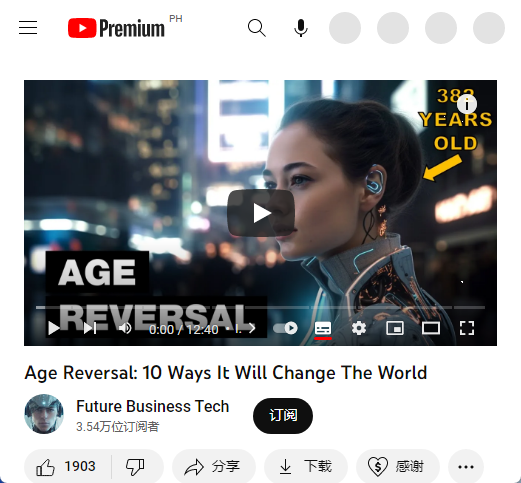Click the info card icon
The image size is (521, 483).
467,104
